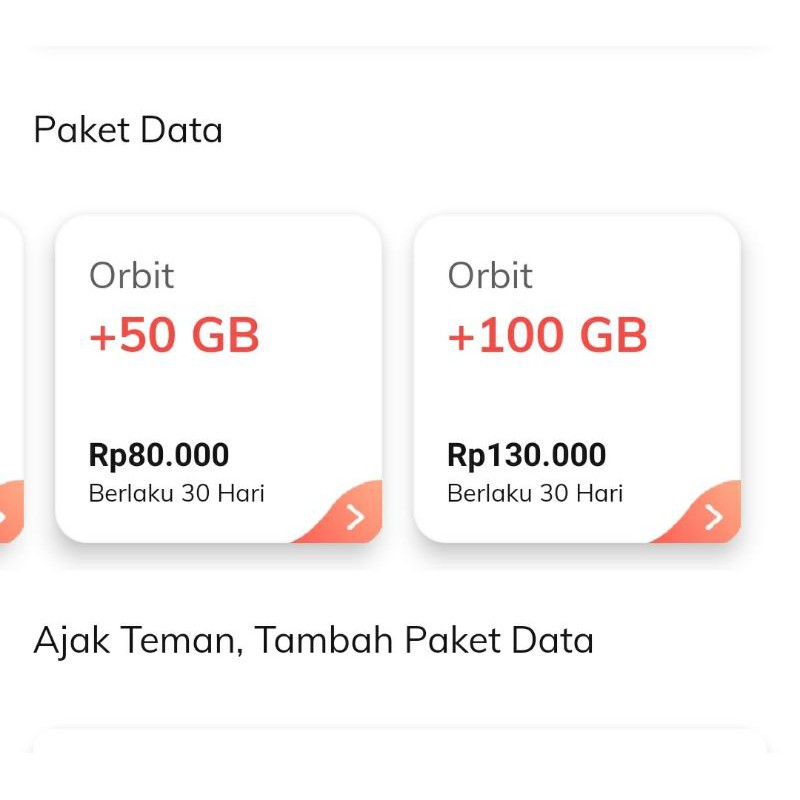Click the Orbit label above +100 GB
This screenshot has width=800, height=800.
pos(490,276)
